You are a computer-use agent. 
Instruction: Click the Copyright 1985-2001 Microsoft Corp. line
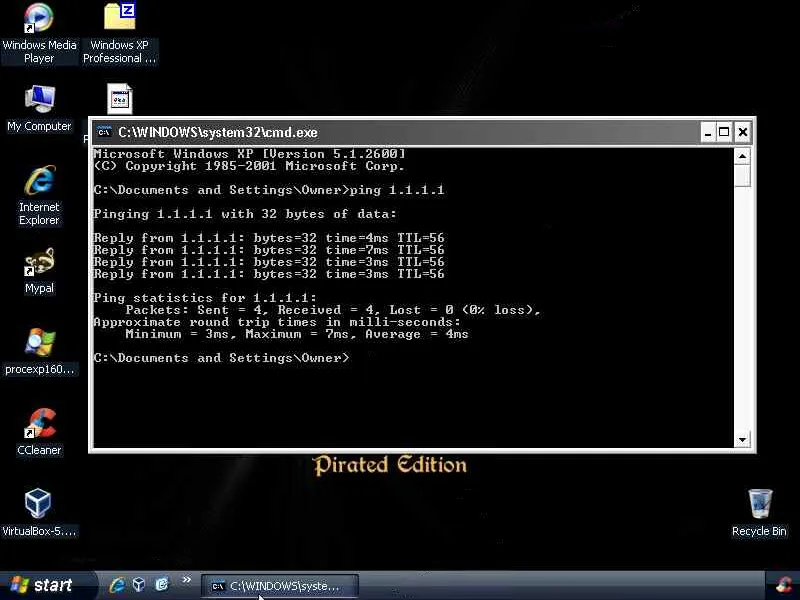click(249, 166)
